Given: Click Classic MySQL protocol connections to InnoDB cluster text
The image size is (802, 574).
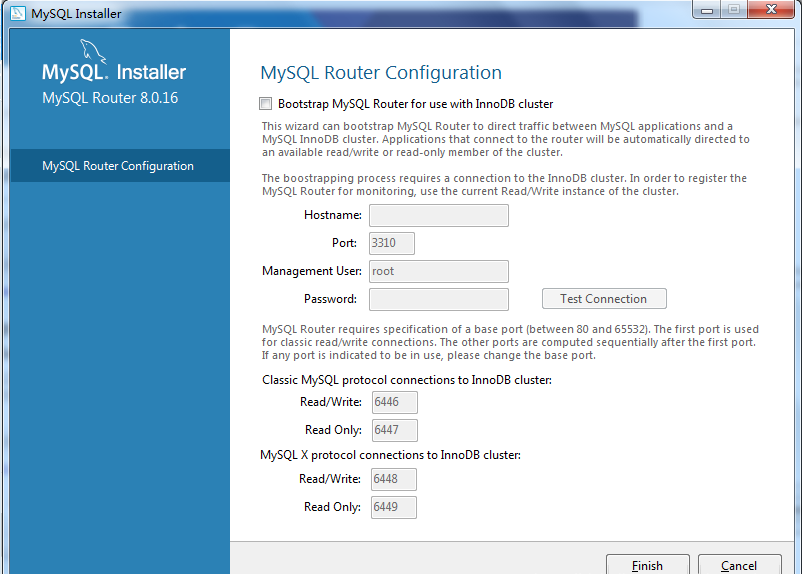Looking at the screenshot, I should pos(407,380).
